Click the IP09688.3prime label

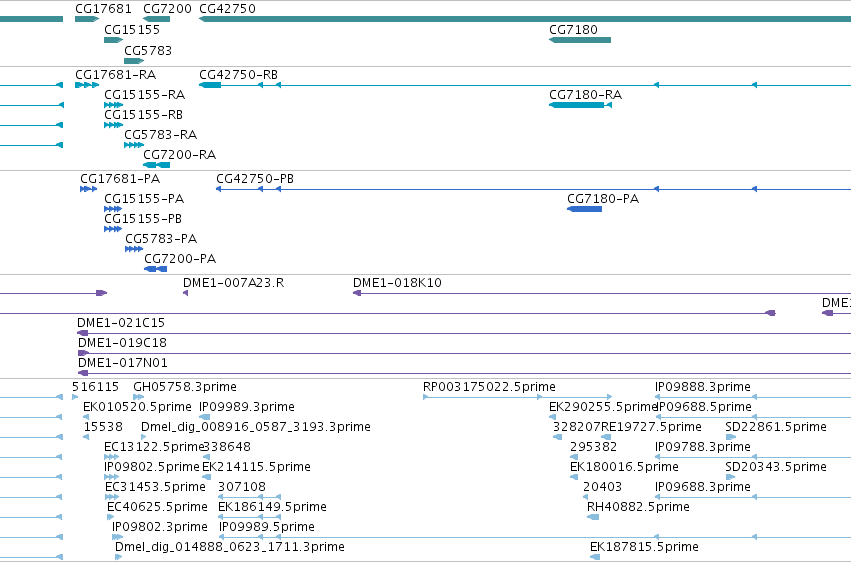(703, 487)
